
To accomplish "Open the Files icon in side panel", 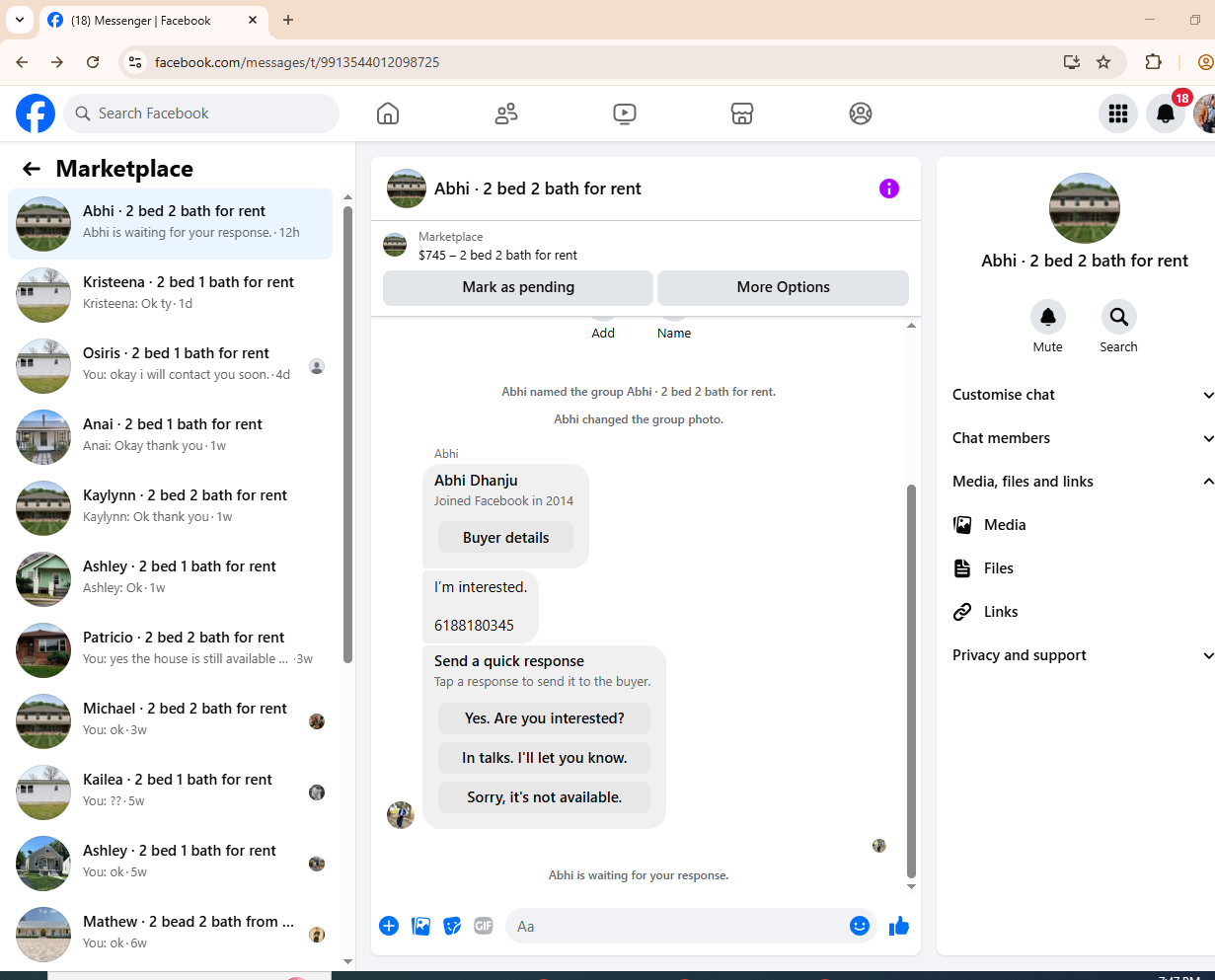I will tap(962, 568).
